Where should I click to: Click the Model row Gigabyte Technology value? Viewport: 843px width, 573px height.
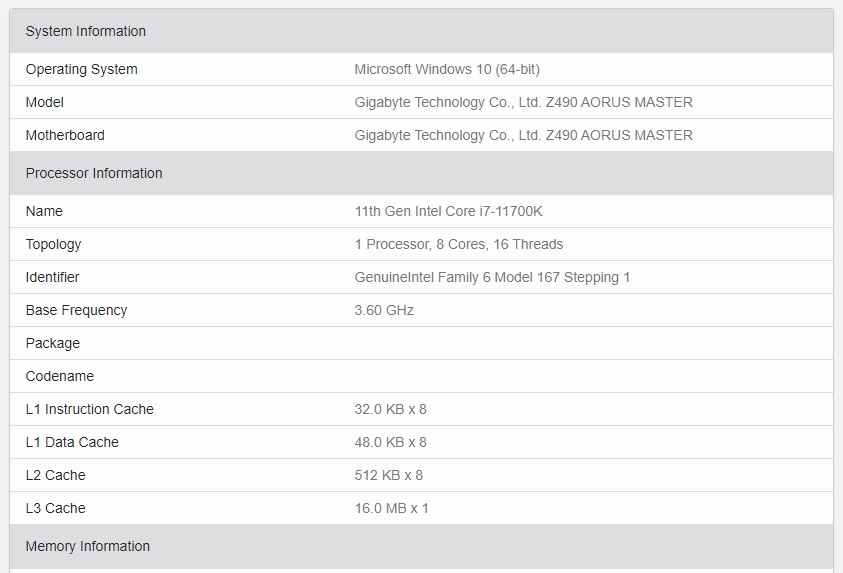[523, 102]
